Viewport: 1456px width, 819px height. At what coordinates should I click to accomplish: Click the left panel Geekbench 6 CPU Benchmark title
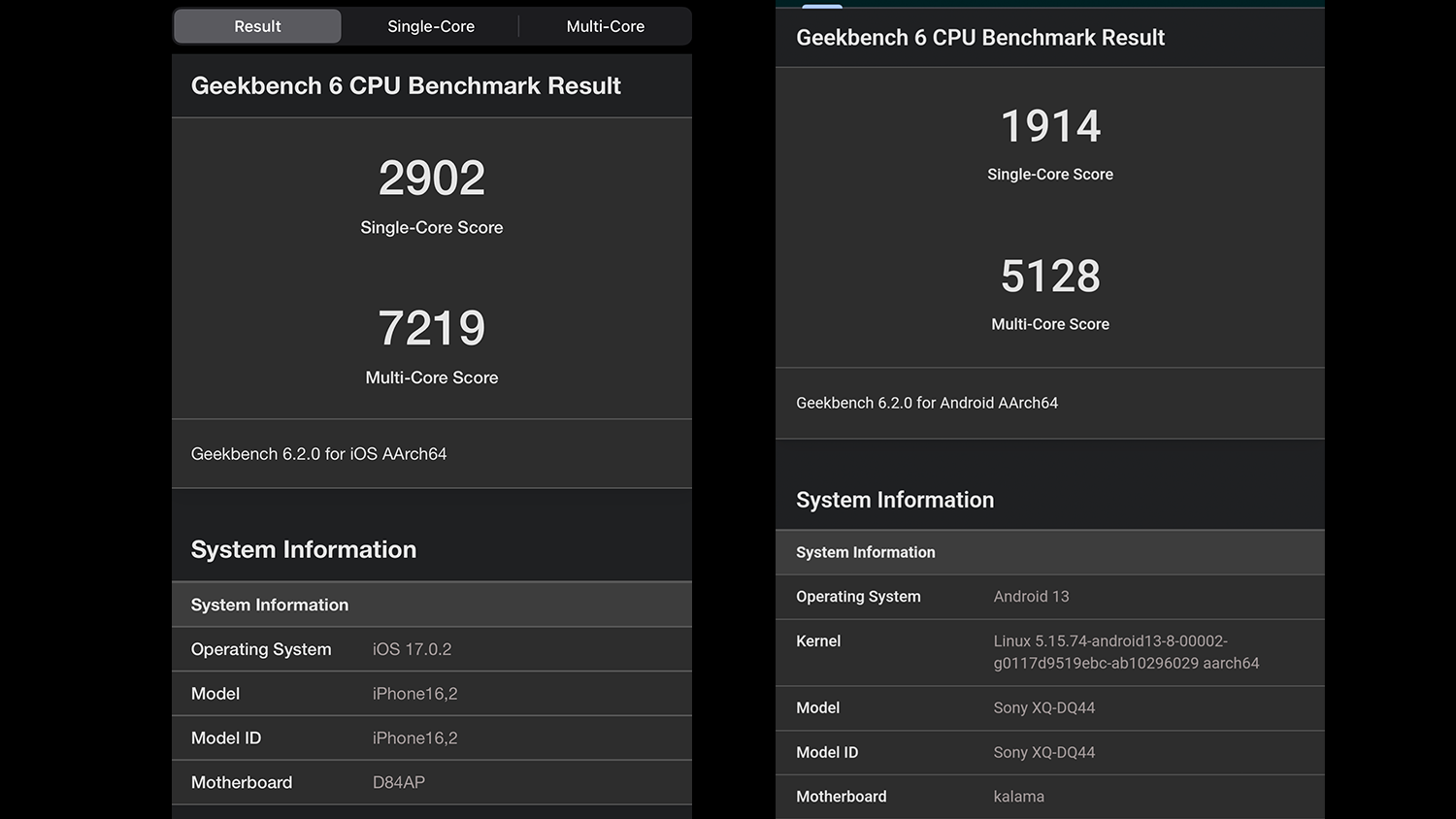406,86
